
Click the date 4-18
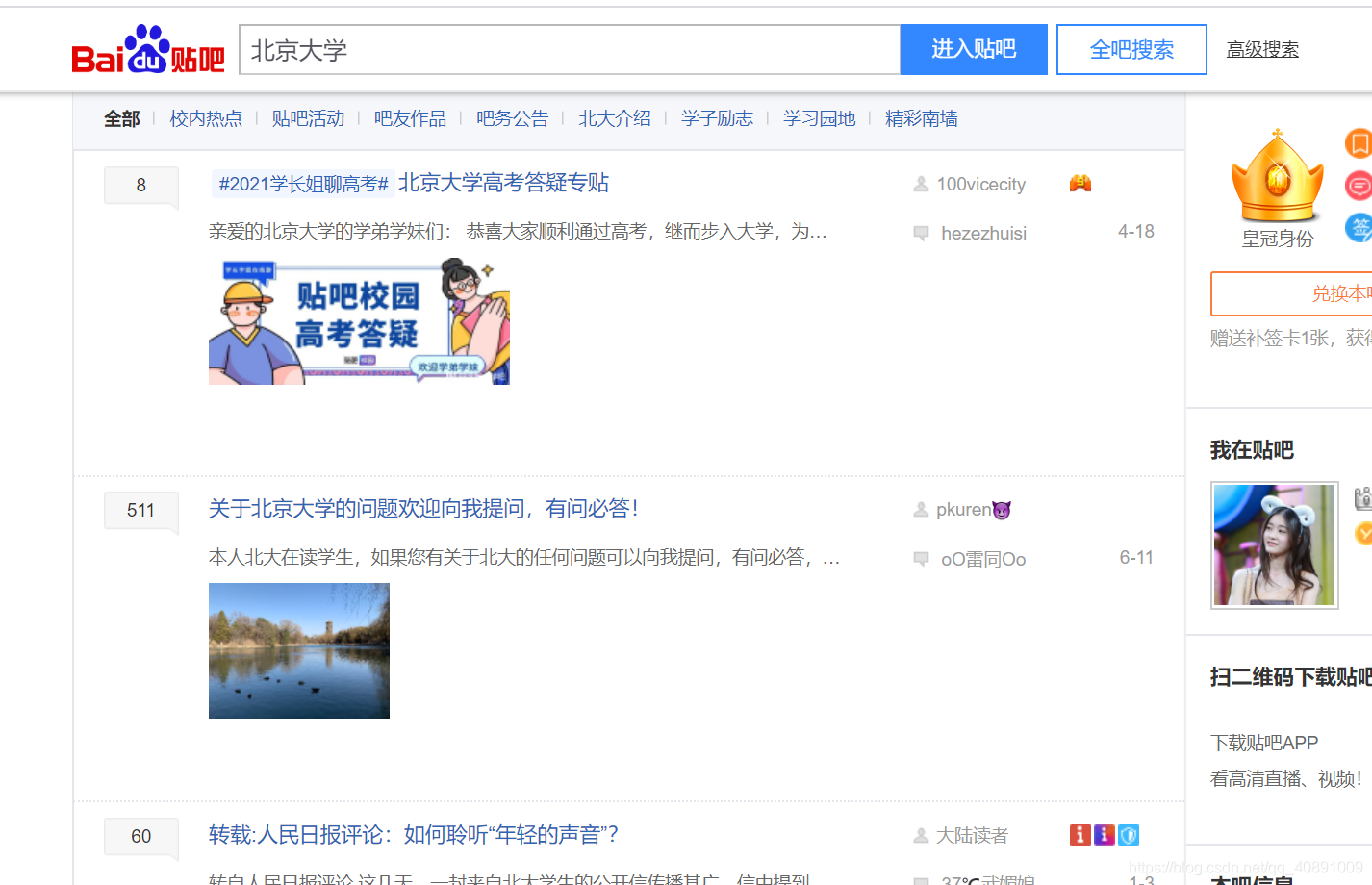(x=1136, y=232)
